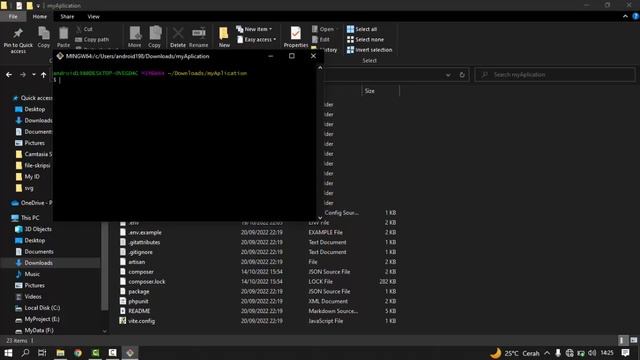The height and width of the screenshot is (360, 640).
Task: Expand the address bar history dropdown
Action: pos(448,75)
